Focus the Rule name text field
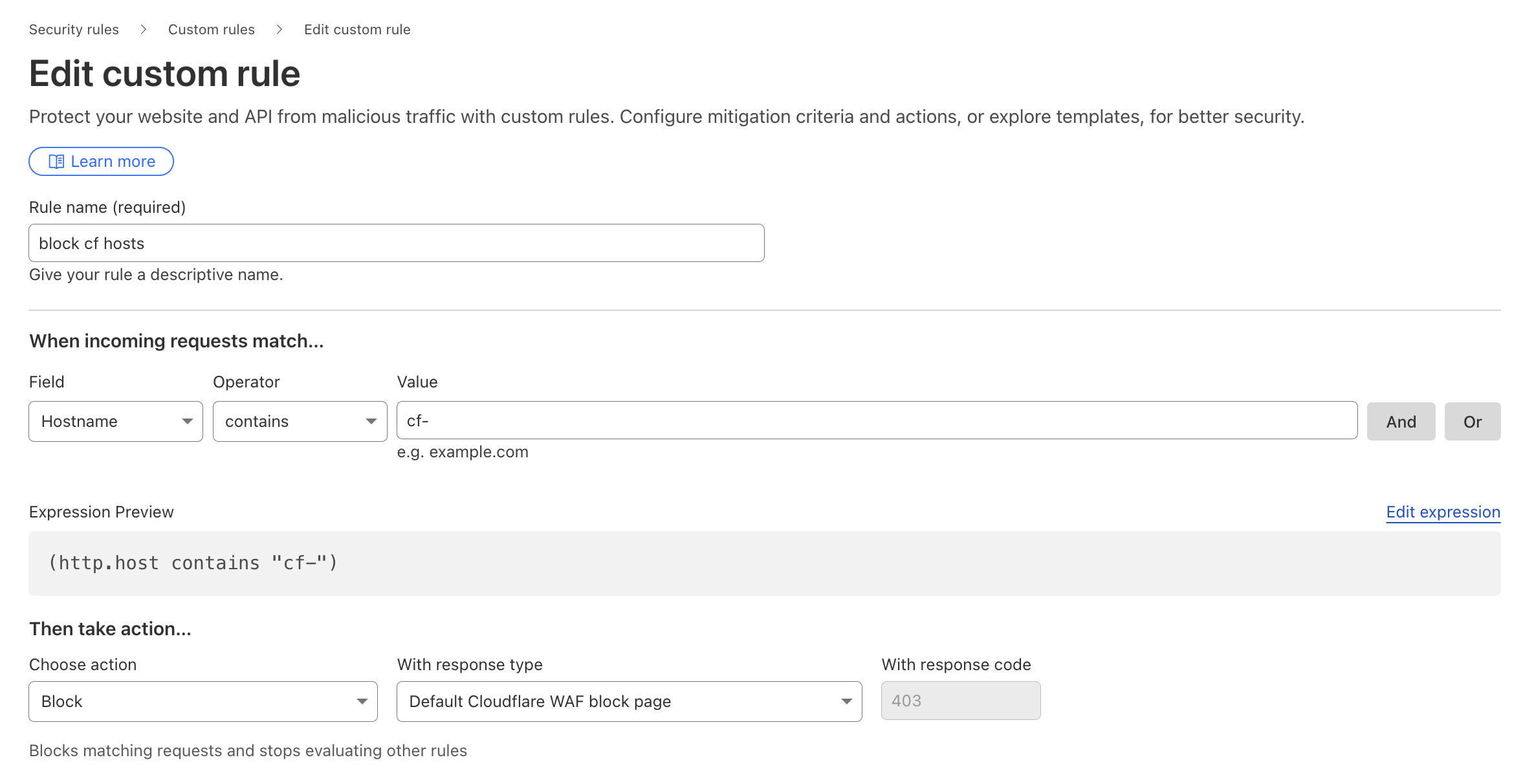 click(396, 243)
